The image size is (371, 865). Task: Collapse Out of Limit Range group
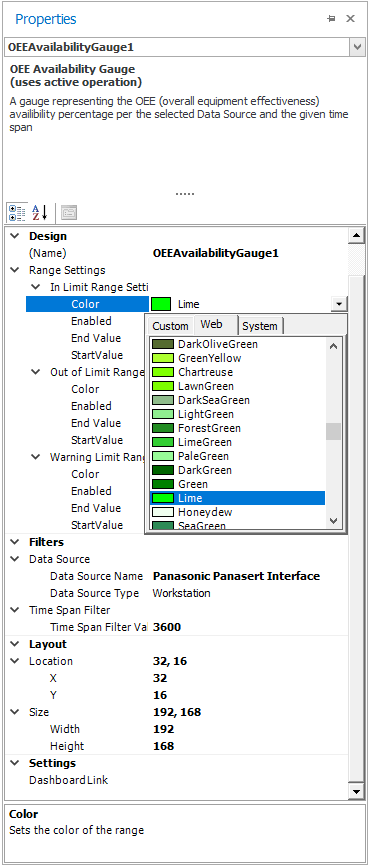click(35, 372)
